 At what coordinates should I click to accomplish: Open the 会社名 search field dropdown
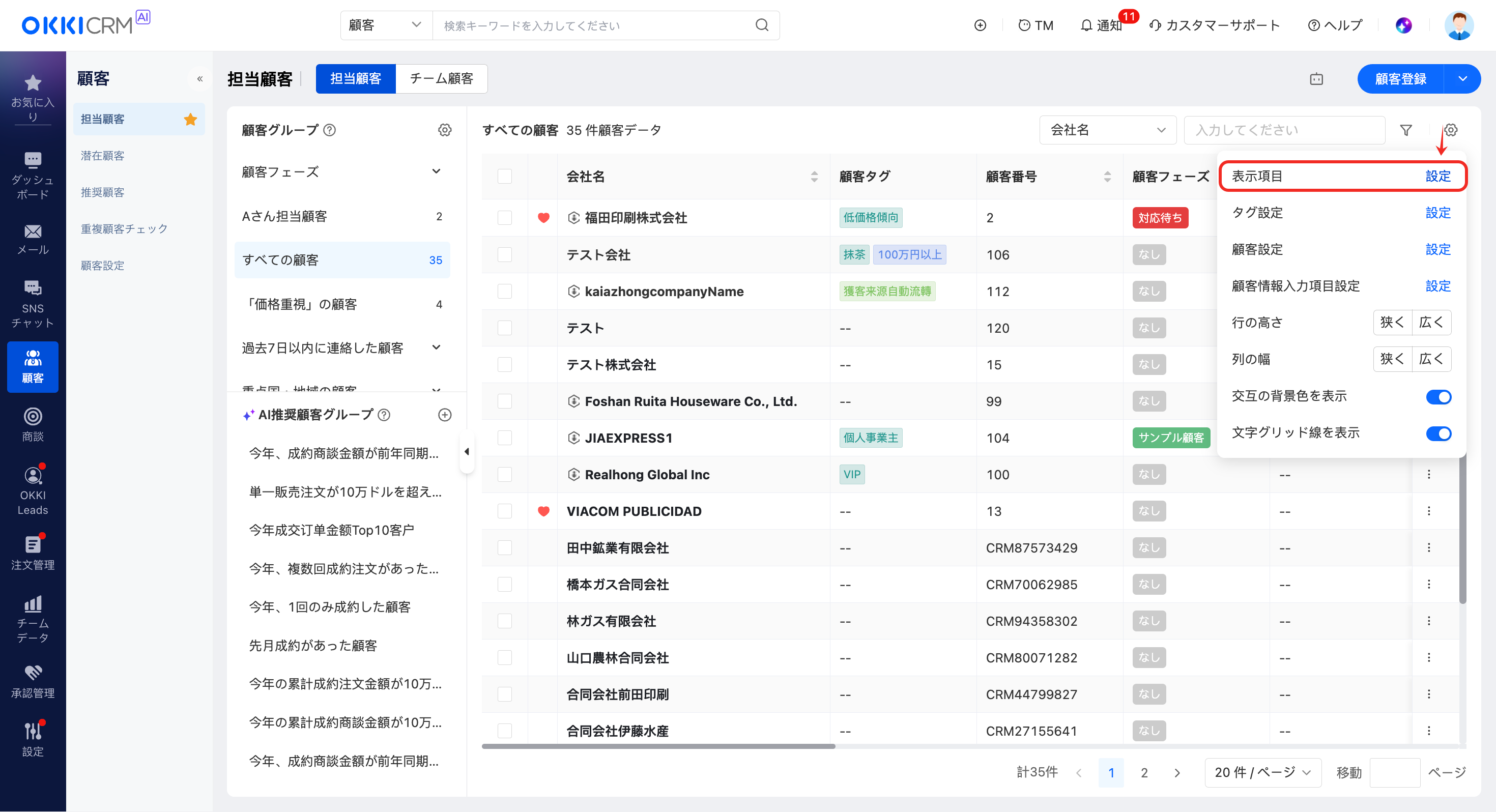pyautogui.click(x=1107, y=130)
